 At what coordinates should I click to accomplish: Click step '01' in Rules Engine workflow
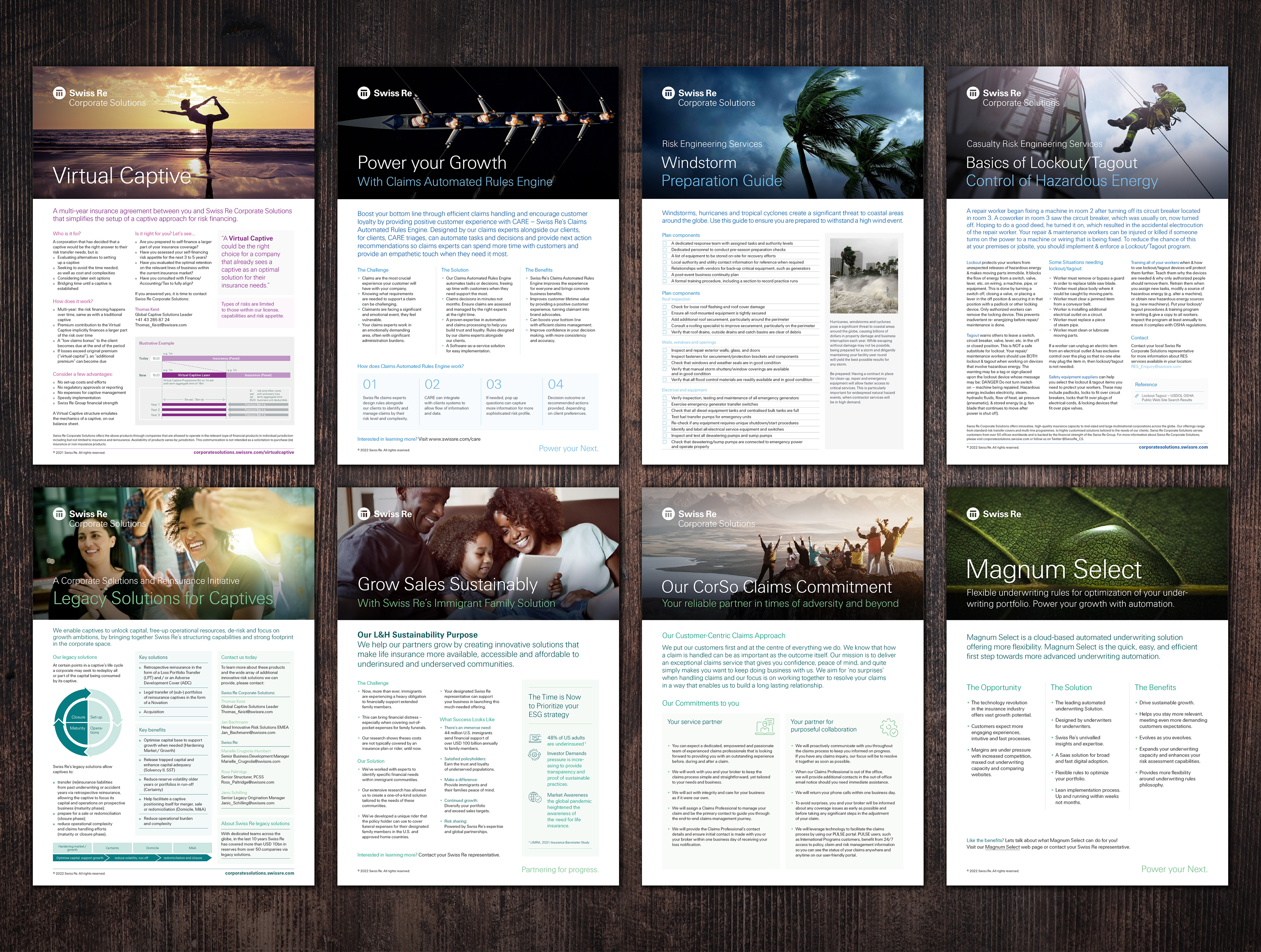(370, 384)
